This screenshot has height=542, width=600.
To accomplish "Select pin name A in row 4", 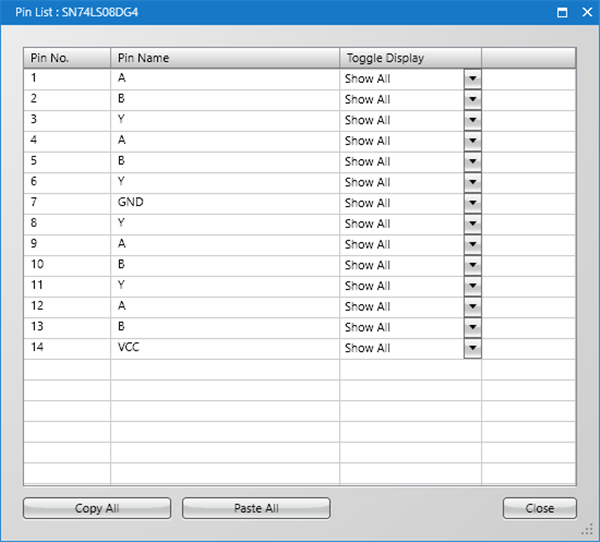I will [225, 141].
